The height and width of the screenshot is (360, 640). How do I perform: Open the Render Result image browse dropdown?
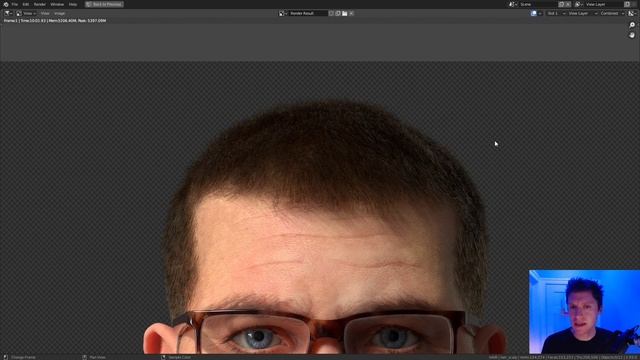tap(283, 13)
